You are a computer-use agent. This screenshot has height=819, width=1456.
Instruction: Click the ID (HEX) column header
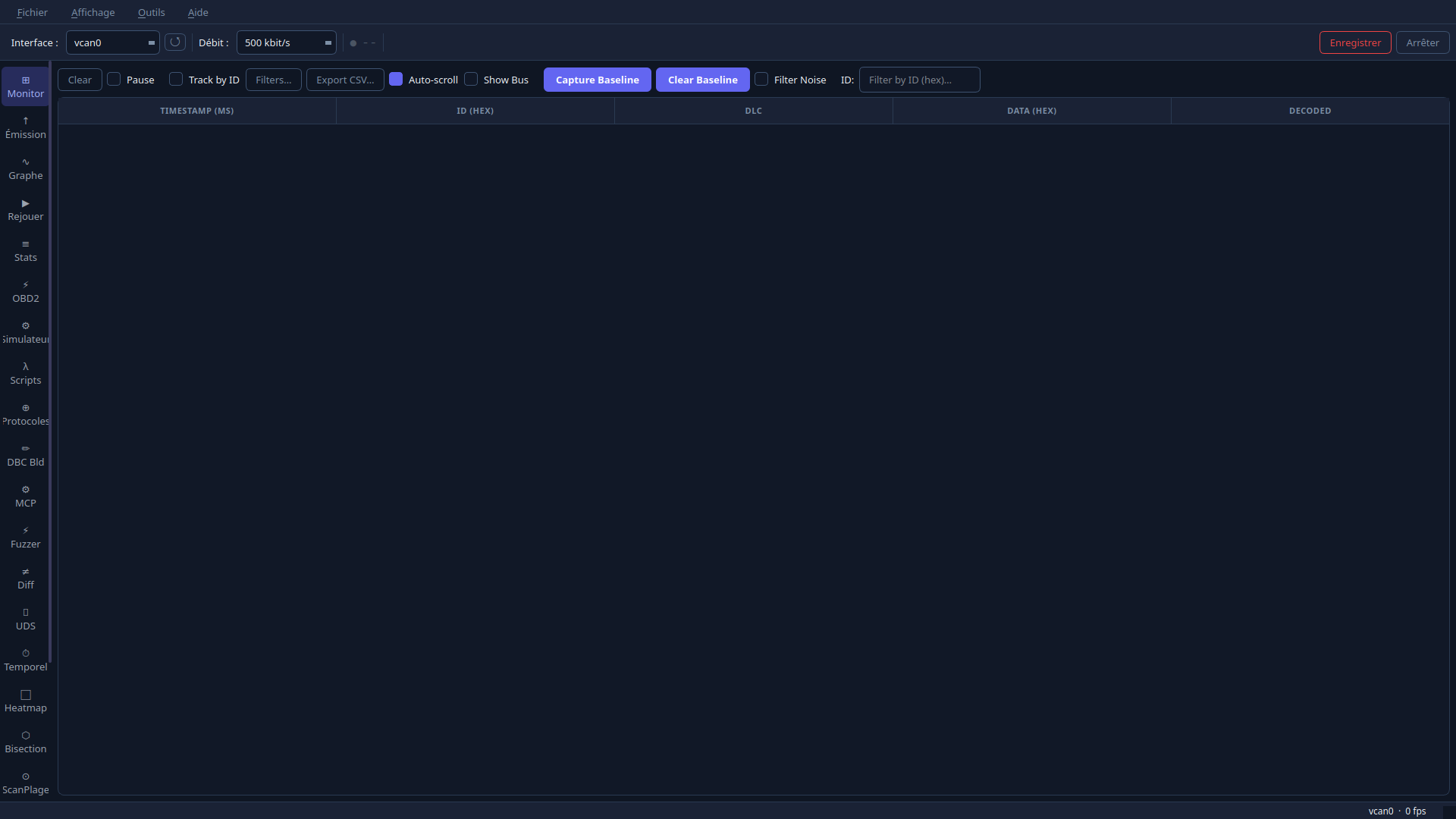(x=475, y=111)
